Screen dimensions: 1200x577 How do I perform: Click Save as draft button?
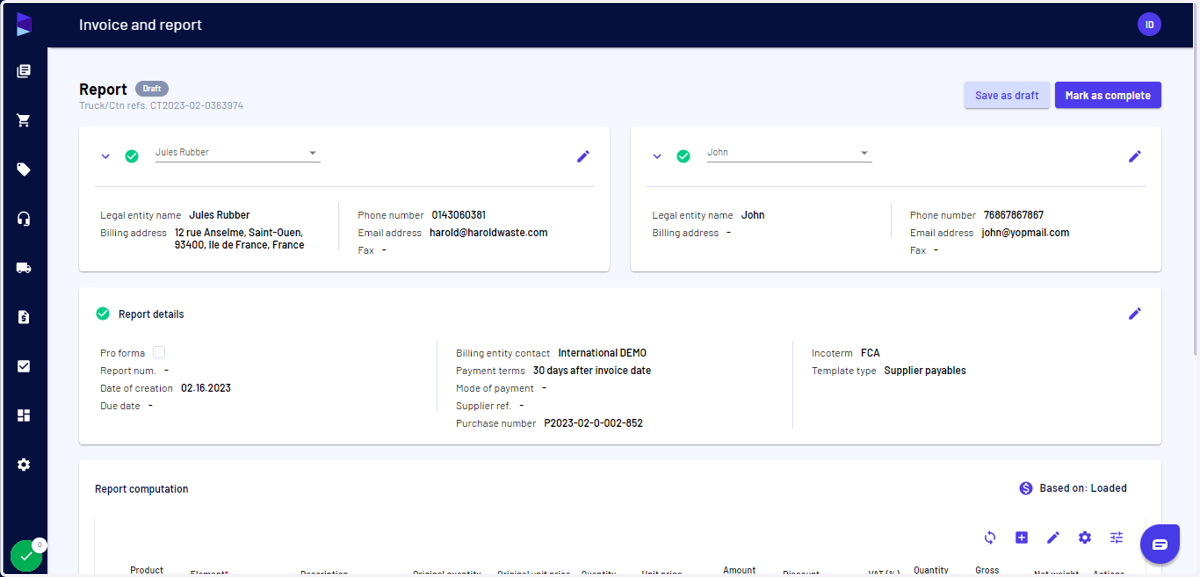click(x=1007, y=95)
